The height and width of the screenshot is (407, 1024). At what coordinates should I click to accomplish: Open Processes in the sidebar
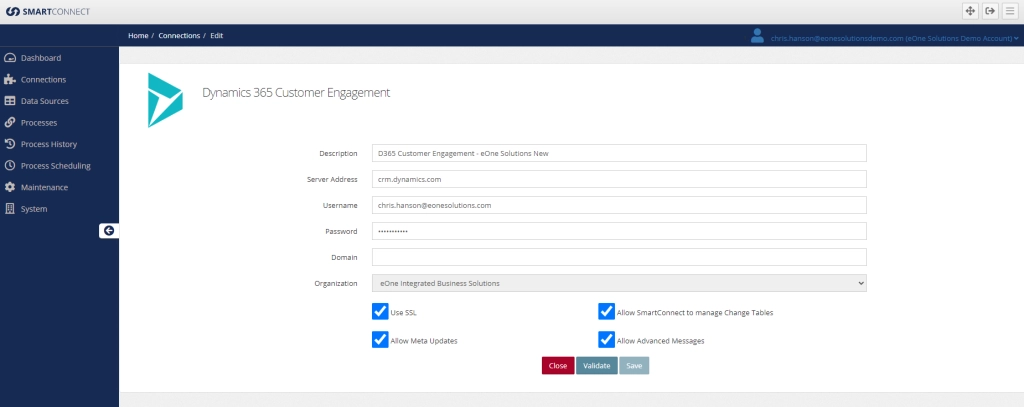pyautogui.click(x=39, y=123)
